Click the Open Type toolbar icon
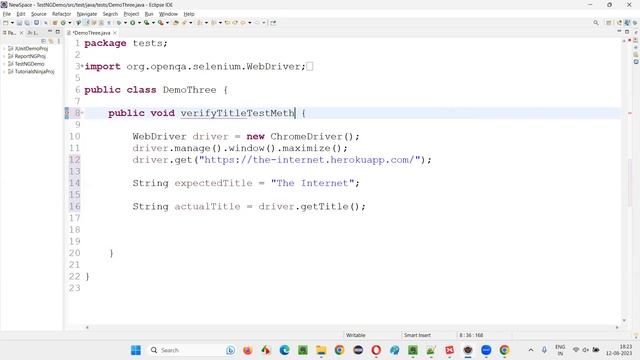 pyautogui.click(x=176, y=23)
